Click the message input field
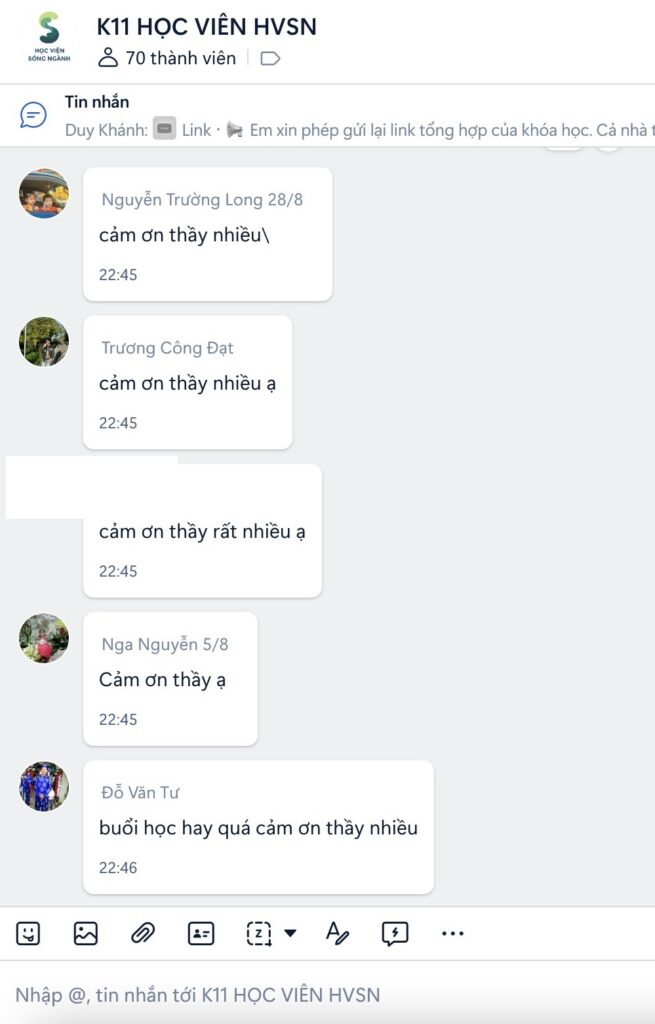The width and height of the screenshot is (655, 1024). coord(327,995)
